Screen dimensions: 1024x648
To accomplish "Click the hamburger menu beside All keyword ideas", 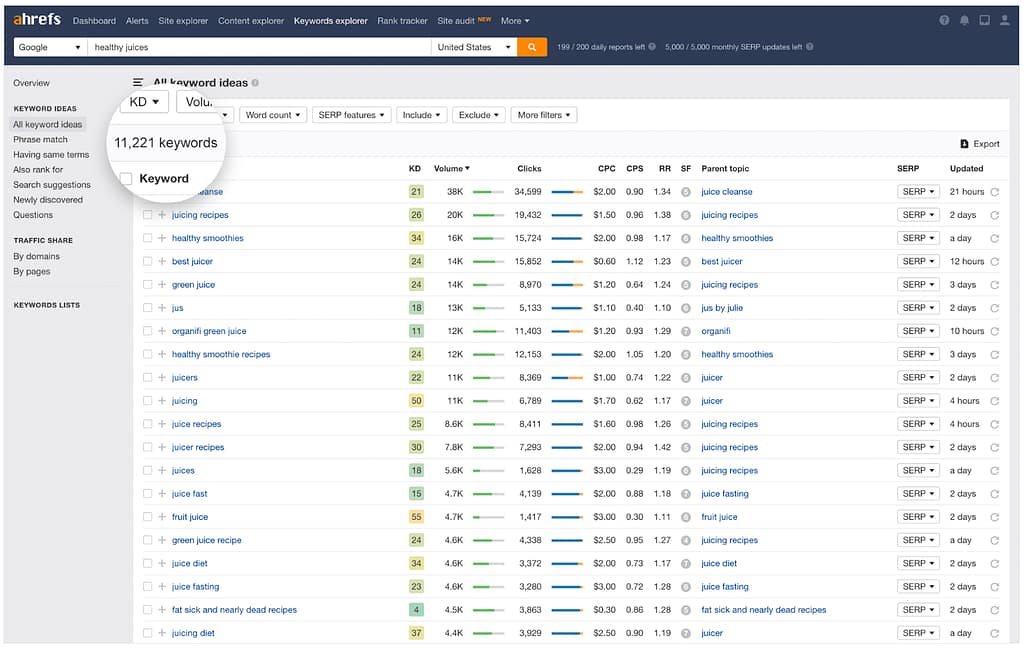I will tap(138, 83).
